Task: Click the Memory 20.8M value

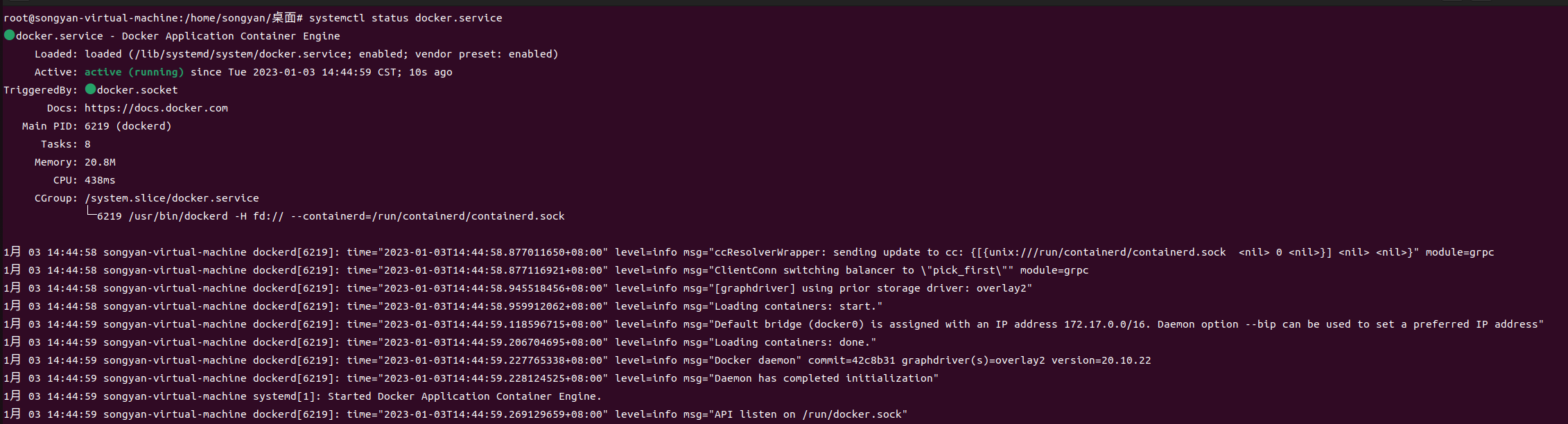Action: (x=100, y=162)
